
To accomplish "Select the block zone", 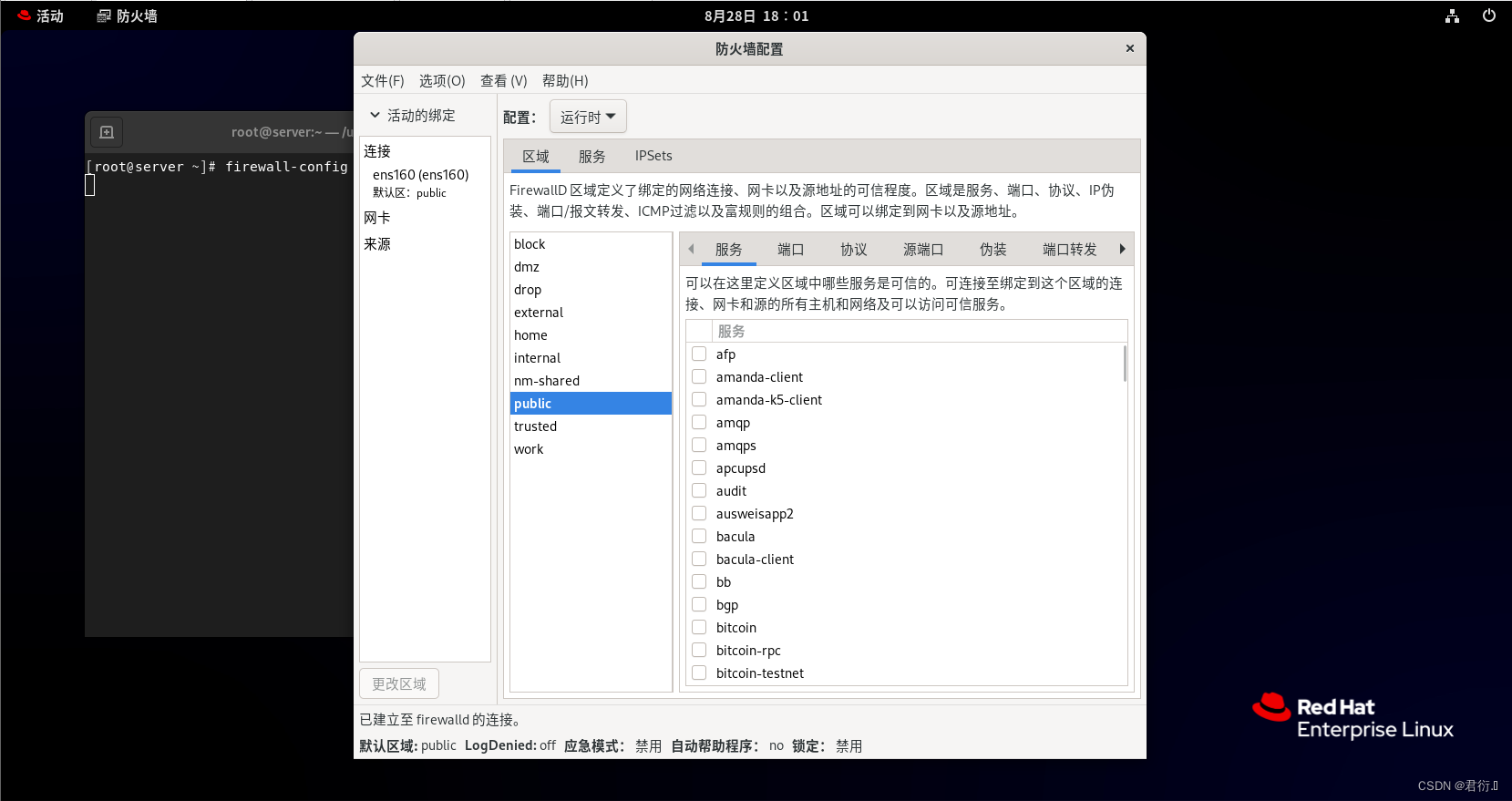I will pyautogui.click(x=591, y=244).
